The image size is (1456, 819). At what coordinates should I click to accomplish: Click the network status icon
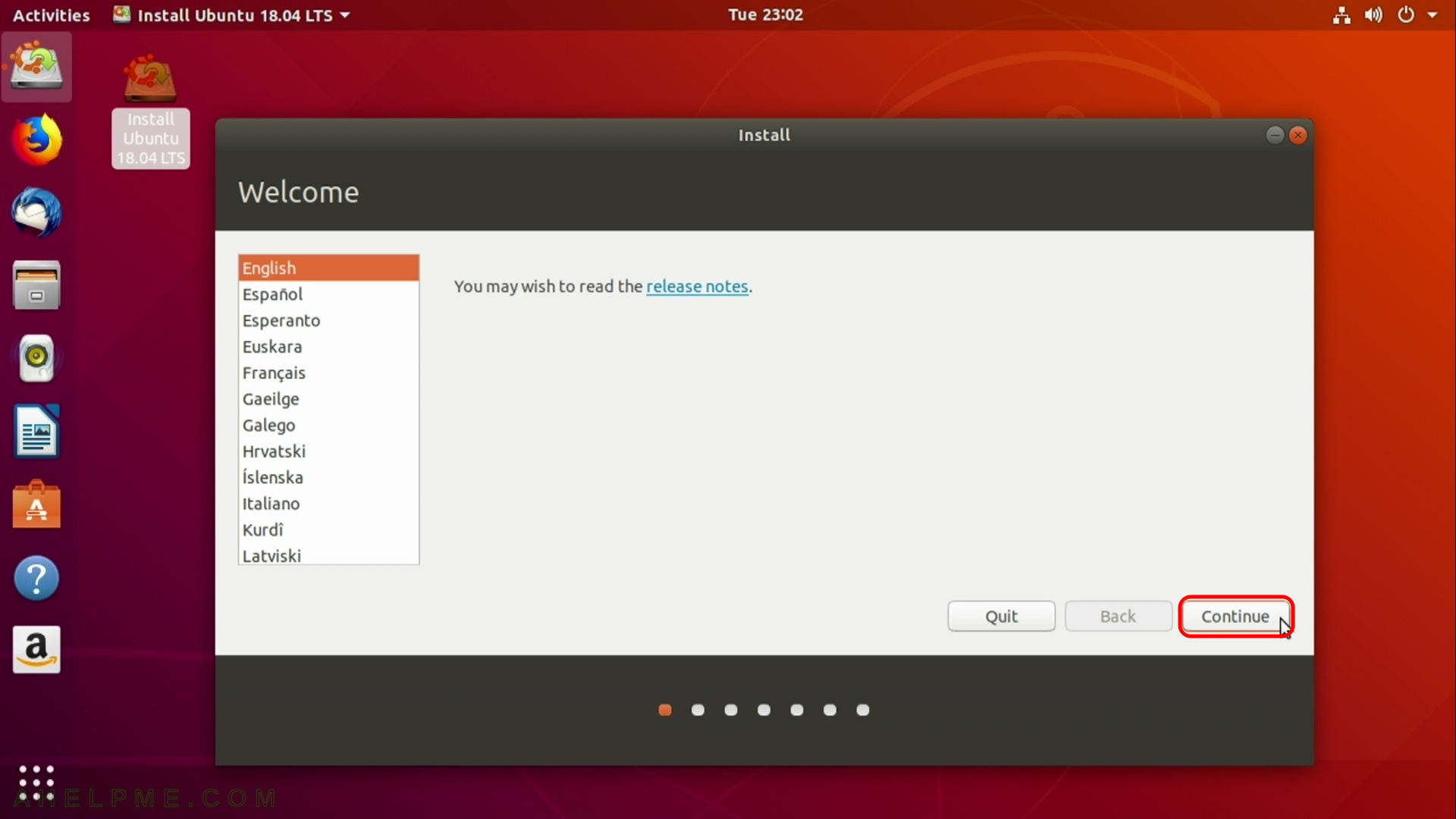pyautogui.click(x=1341, y=15)
